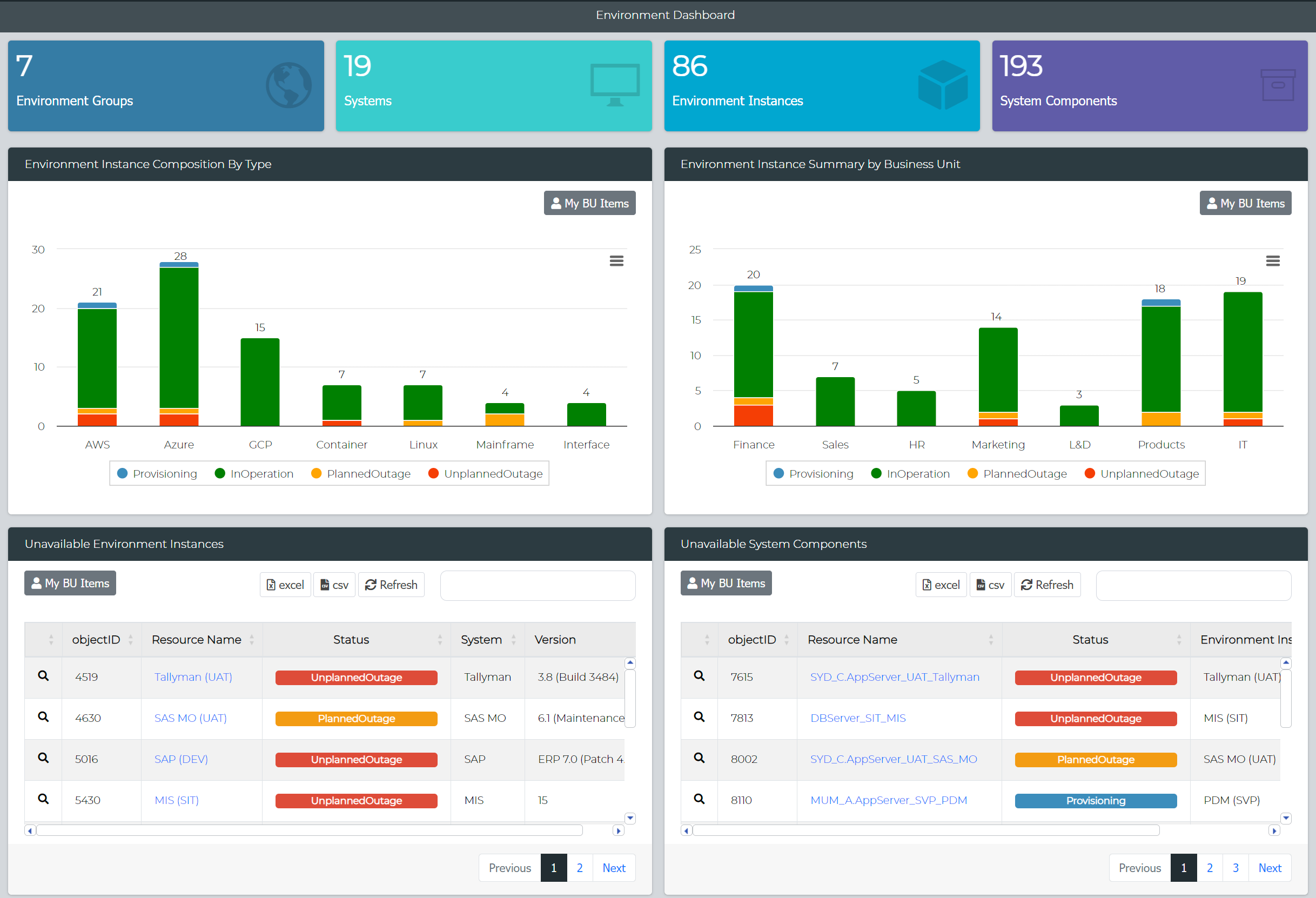The image size is (1316, 898).
Task: Open MUM_A.AppServer_SVP_PDM component link
Action: [889, 801]
